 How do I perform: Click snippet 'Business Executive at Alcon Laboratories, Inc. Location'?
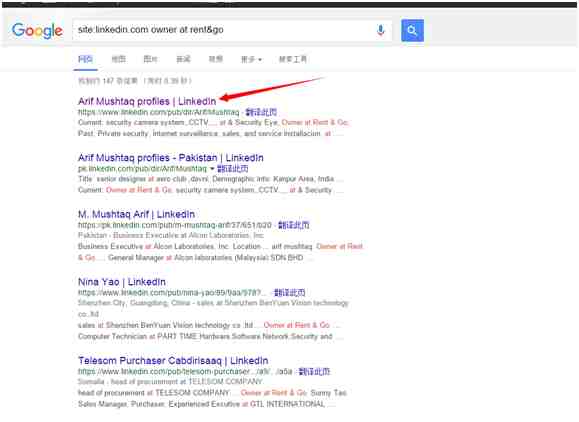169,246
